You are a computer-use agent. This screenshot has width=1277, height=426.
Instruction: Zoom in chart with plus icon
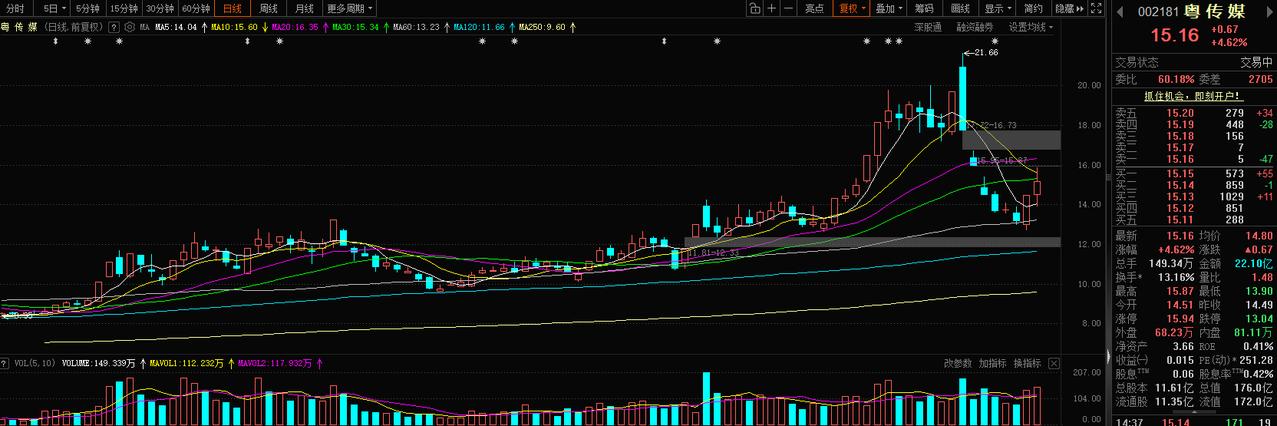[x=772, y=8]
